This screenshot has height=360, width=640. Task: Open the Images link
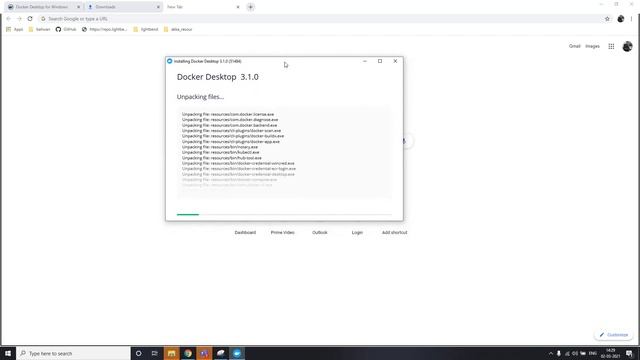click(592, 46)
